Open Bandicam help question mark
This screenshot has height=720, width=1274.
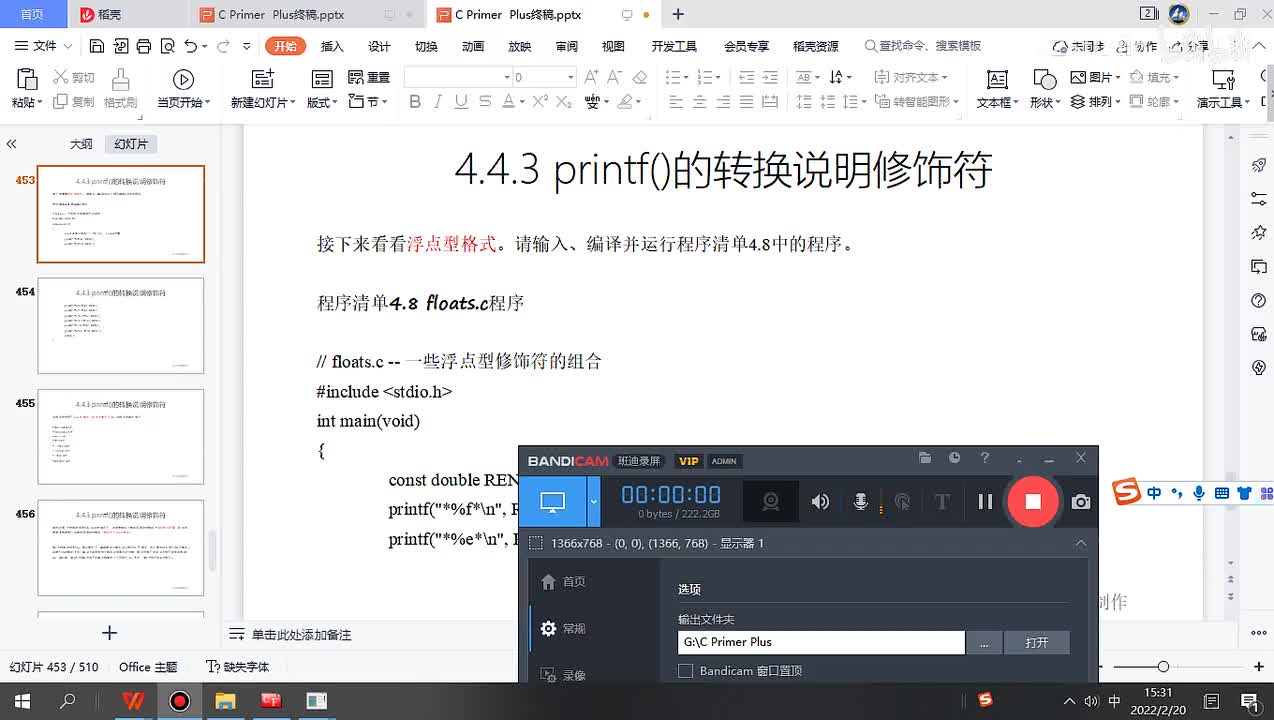[x=985, y=458]
